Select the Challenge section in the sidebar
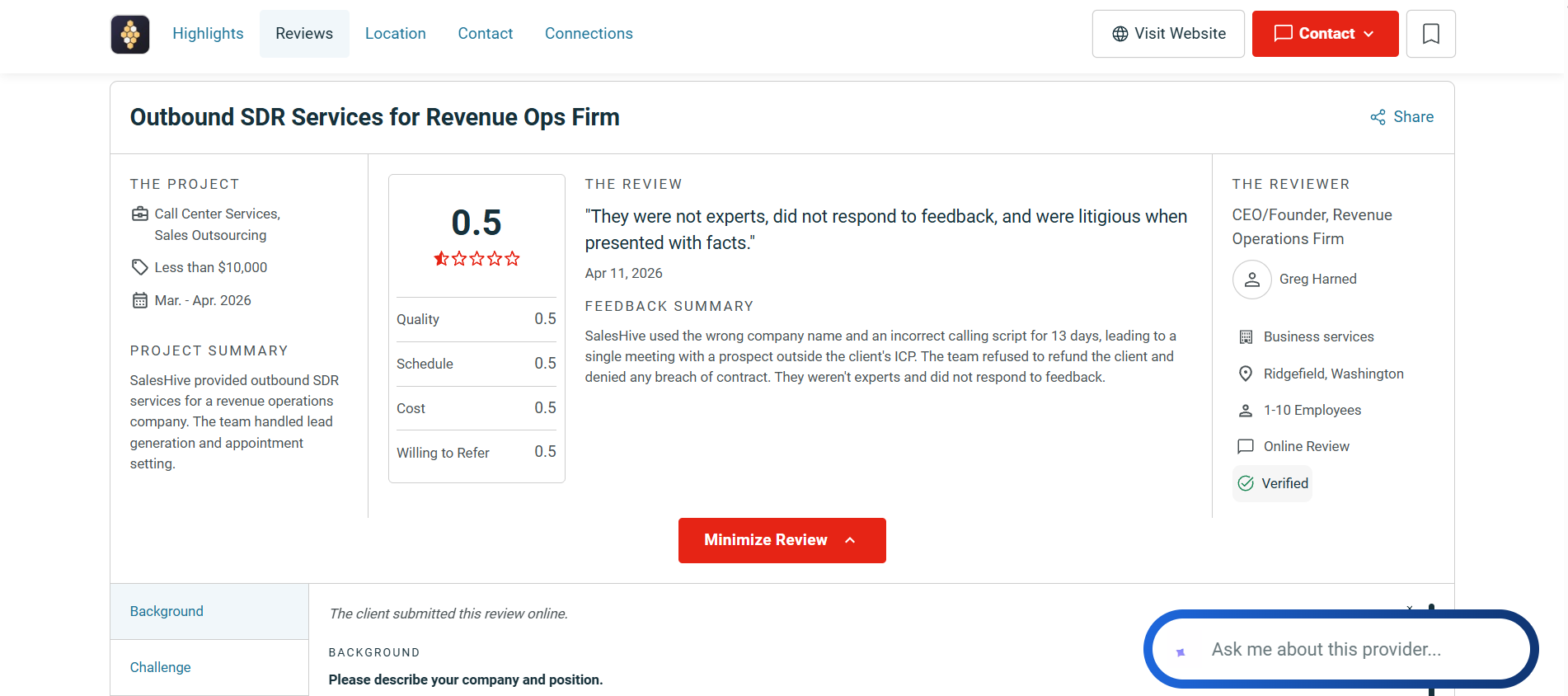1568x696 pixels. [x=209, y=667]
